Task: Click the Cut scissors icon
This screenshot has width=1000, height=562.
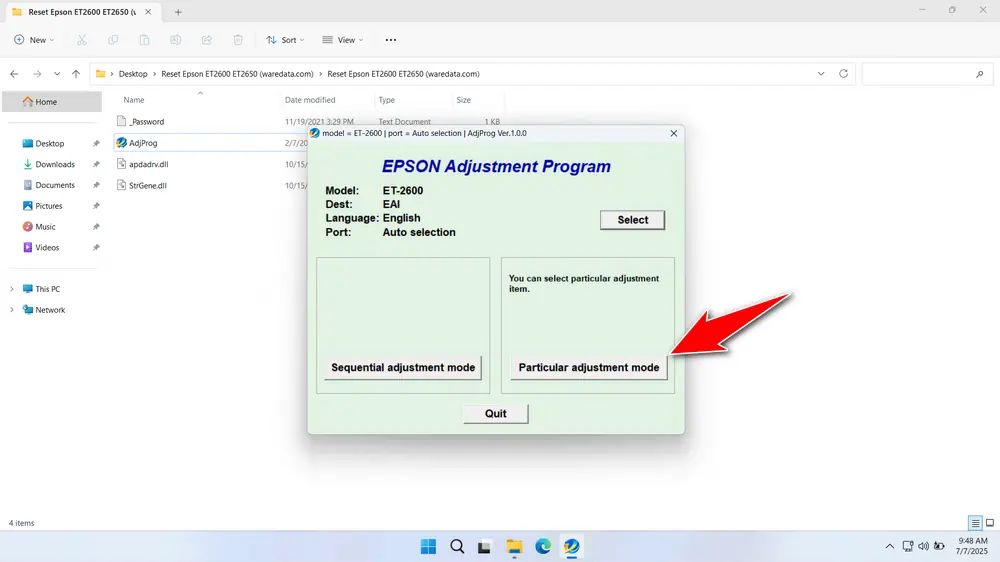Action: pyautogui.click(x=82, y=40)
